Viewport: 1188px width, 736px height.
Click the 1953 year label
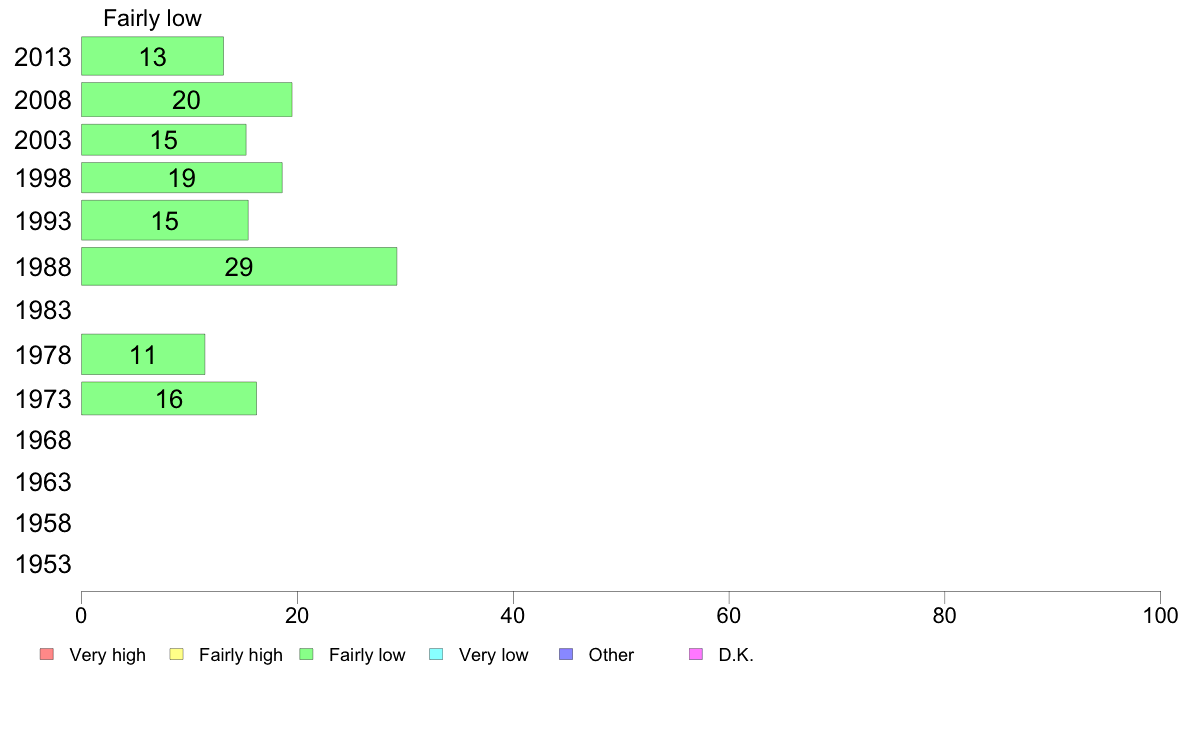click(x=43, y=565)
